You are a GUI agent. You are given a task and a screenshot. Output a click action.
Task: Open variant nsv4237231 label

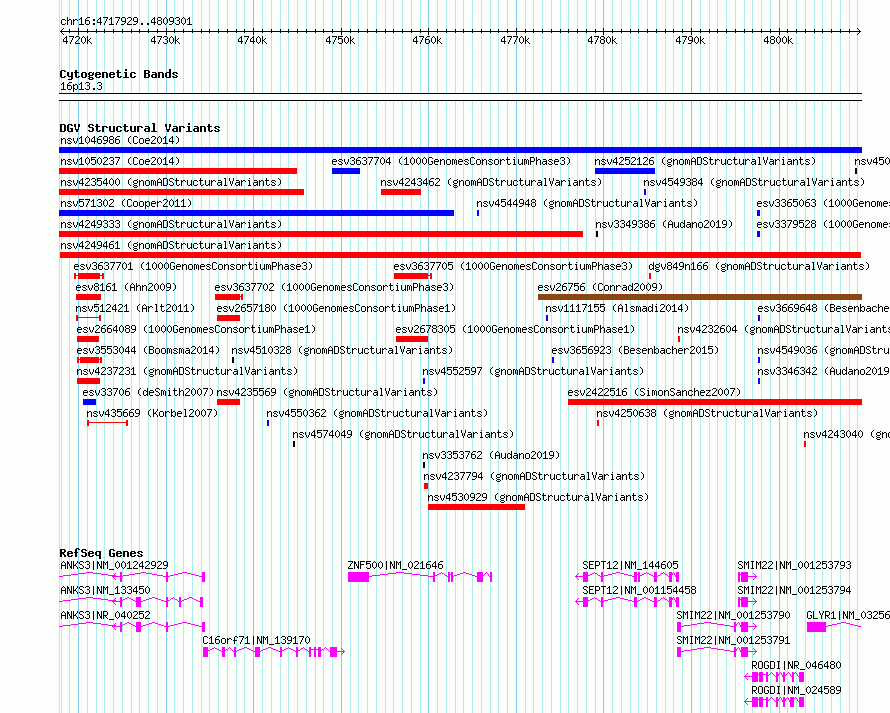[187, 371]
